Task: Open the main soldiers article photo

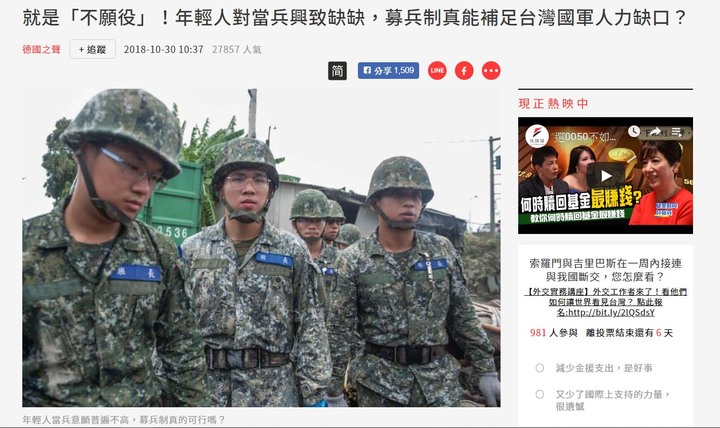Action: pos(261,248)
